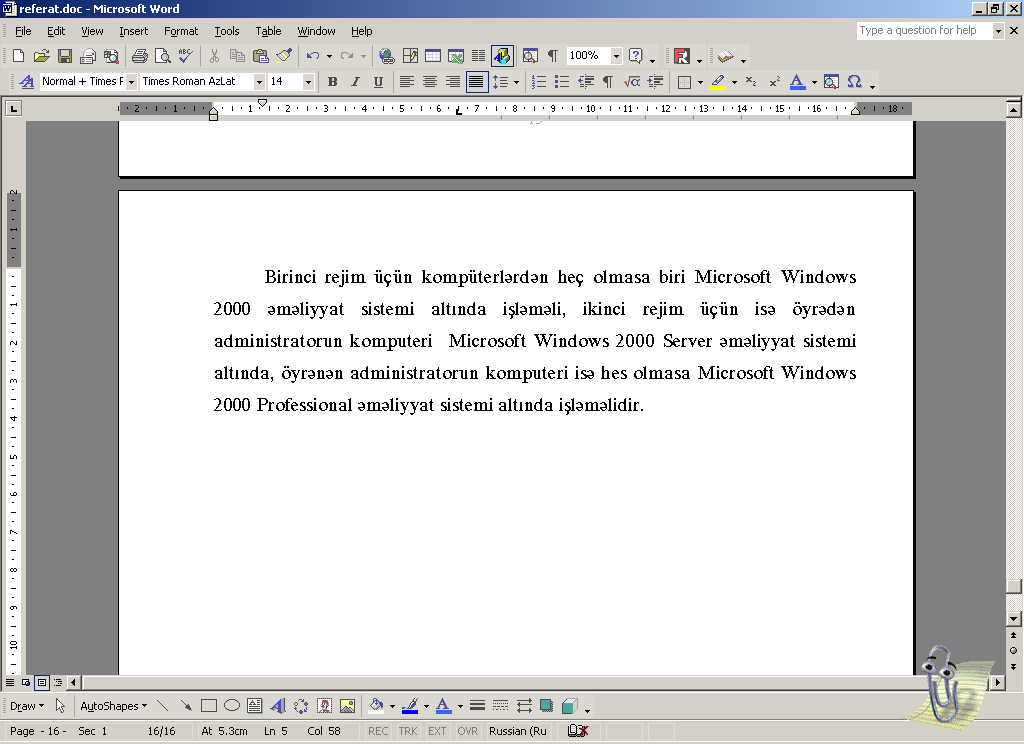Print the document with printer icon
Screen dimensions: 1024x744
tap(139, 56)
